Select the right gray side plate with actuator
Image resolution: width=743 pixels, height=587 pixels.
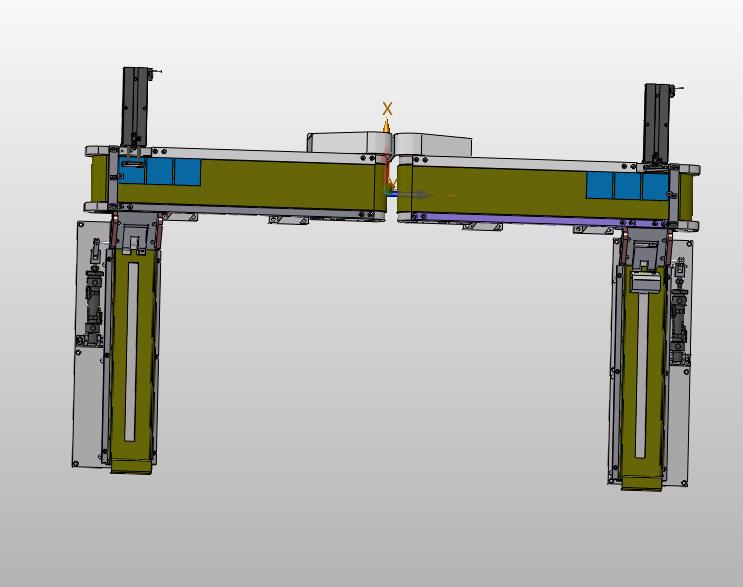[x=678, y=362]
